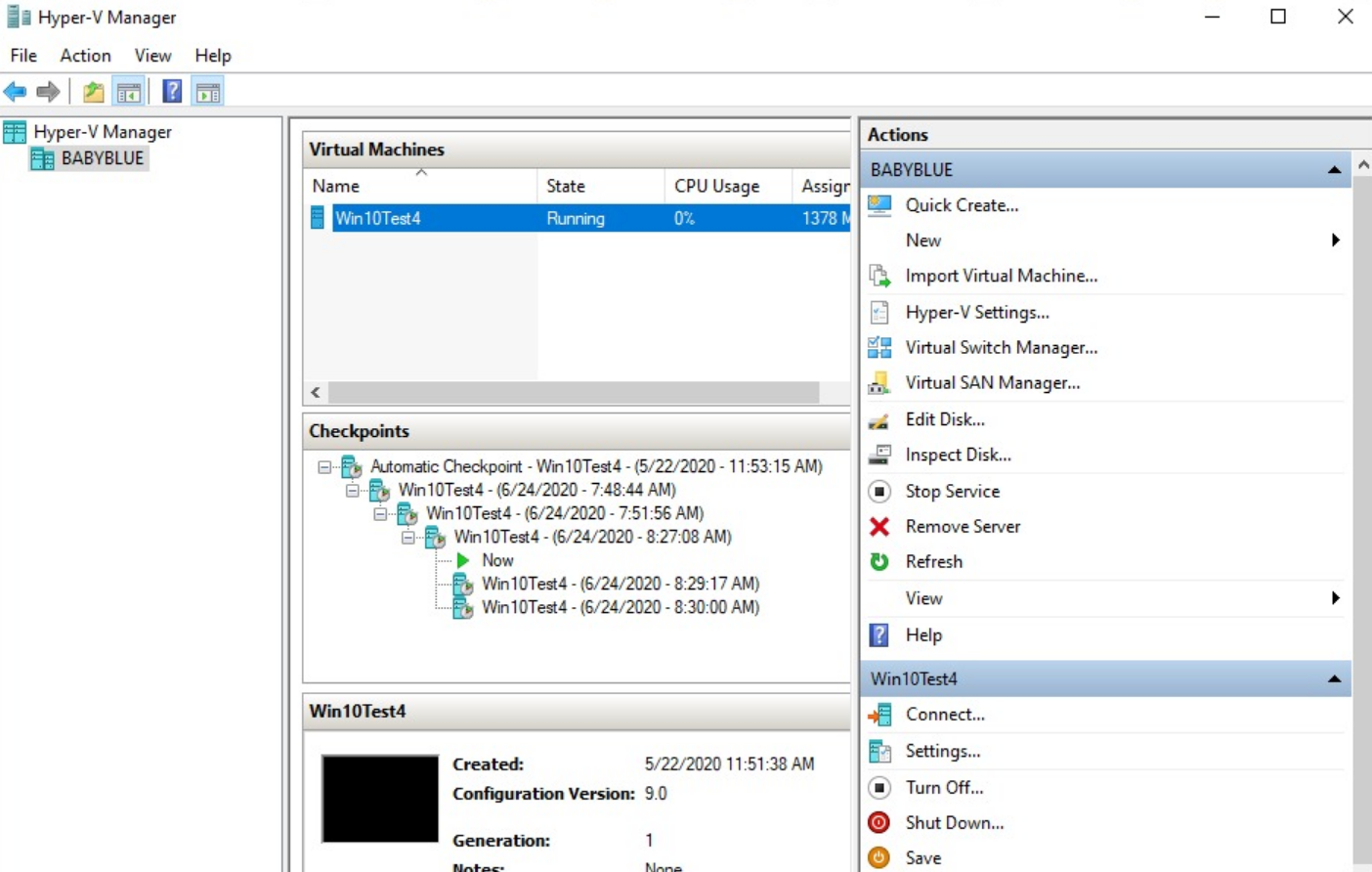Click Shut Down for Win10Test4
Image resolution: width=1372 pixels, height=872 pixels.
point(955,822)
